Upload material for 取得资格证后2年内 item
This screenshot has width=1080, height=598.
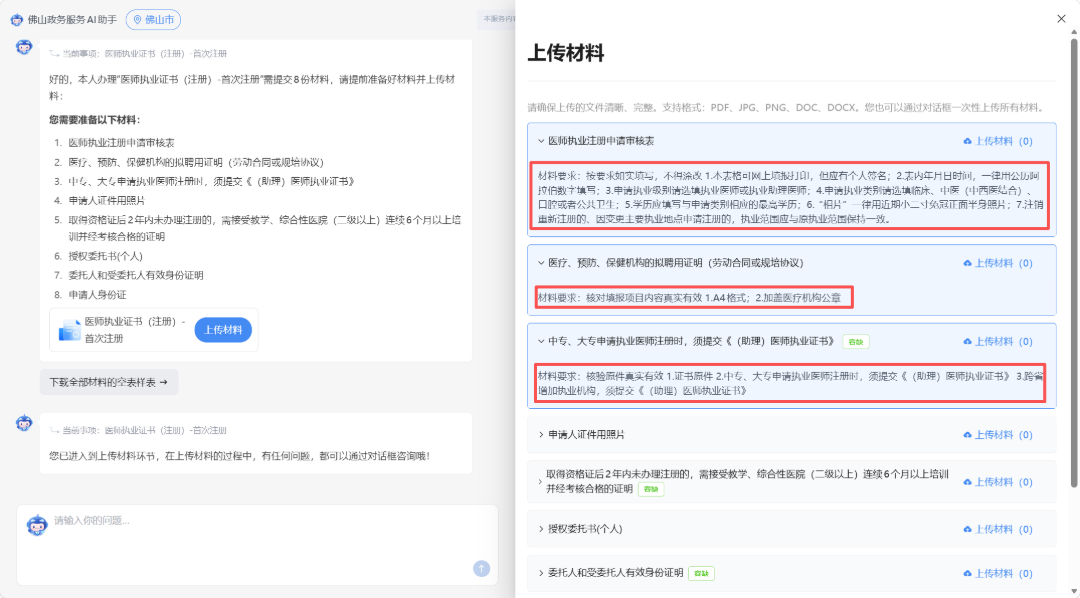click(998, 482)
